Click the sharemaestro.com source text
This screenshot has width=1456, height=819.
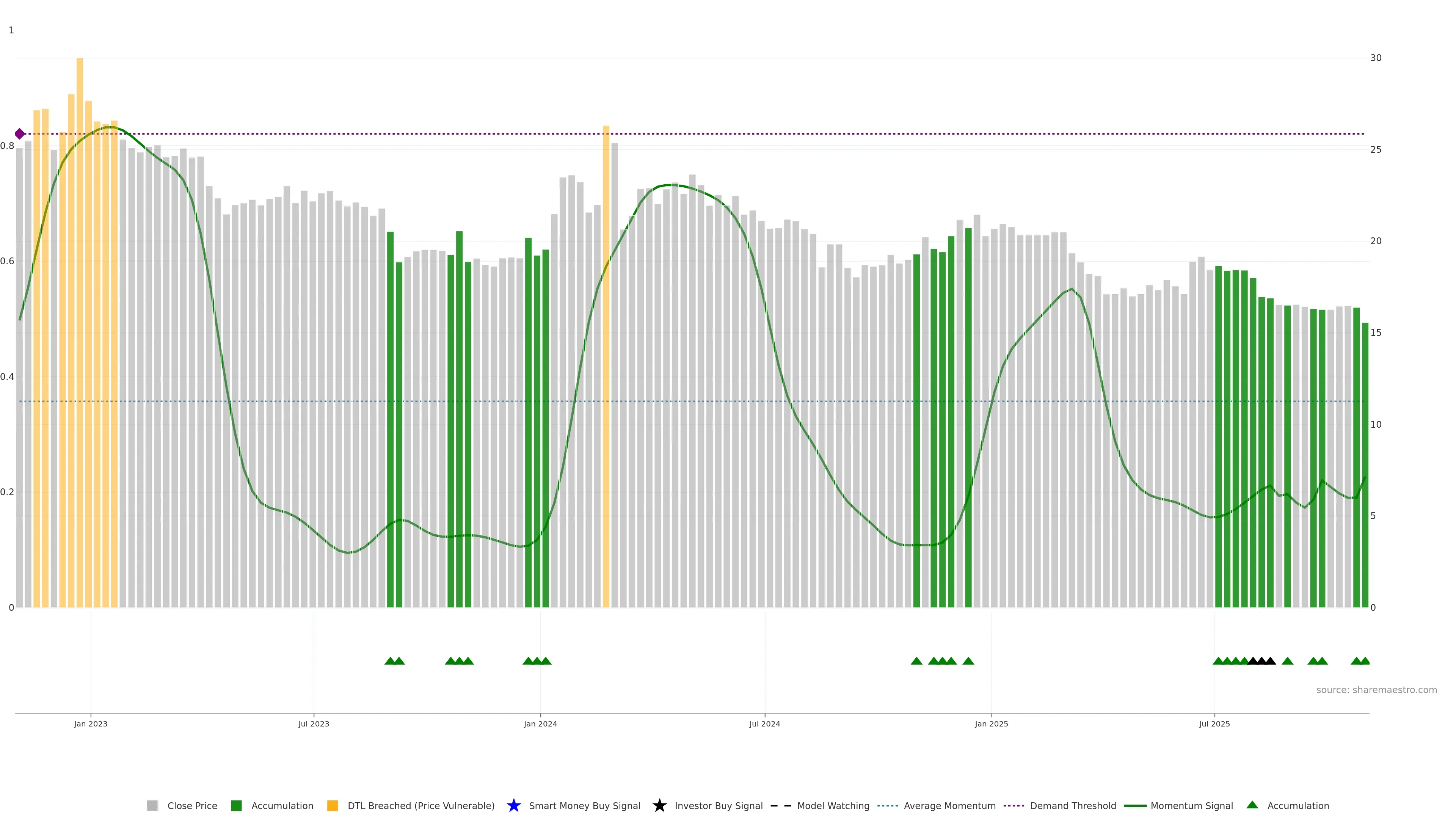[x=1376, y=690]
